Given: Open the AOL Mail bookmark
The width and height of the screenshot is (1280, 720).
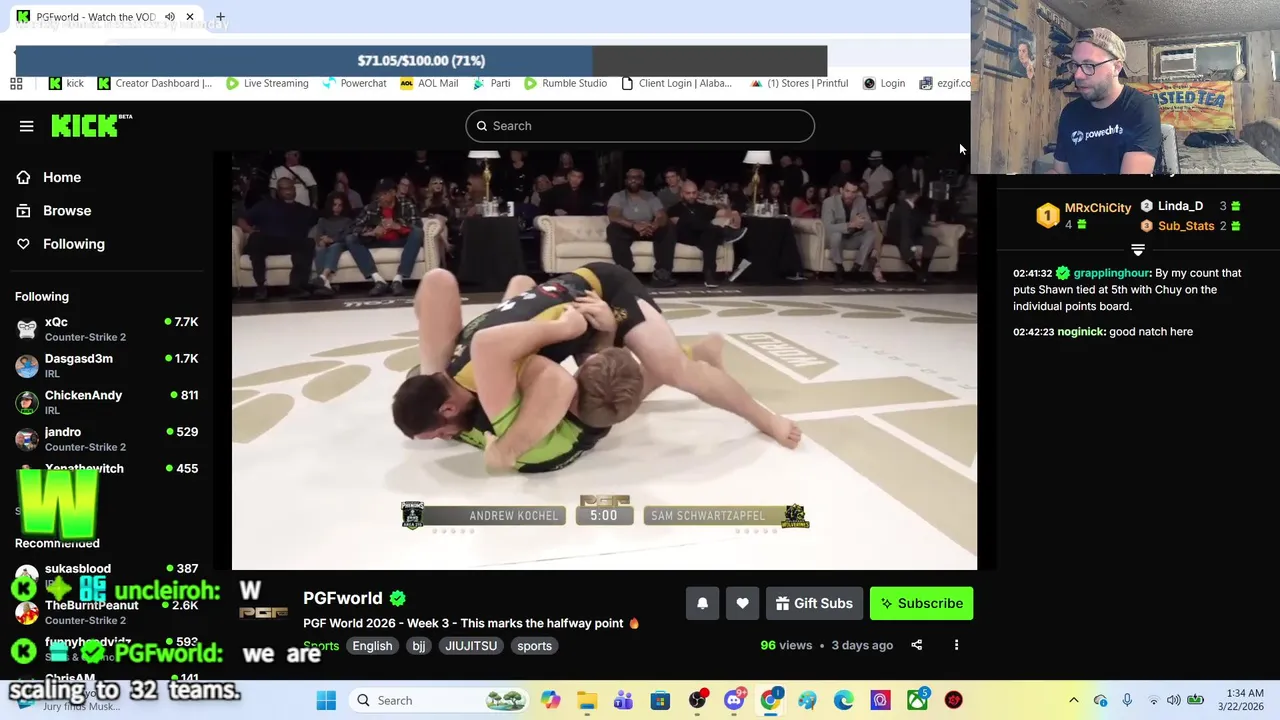Looking at the screenshot, I should pyautogui.click(x=429, y=83).
